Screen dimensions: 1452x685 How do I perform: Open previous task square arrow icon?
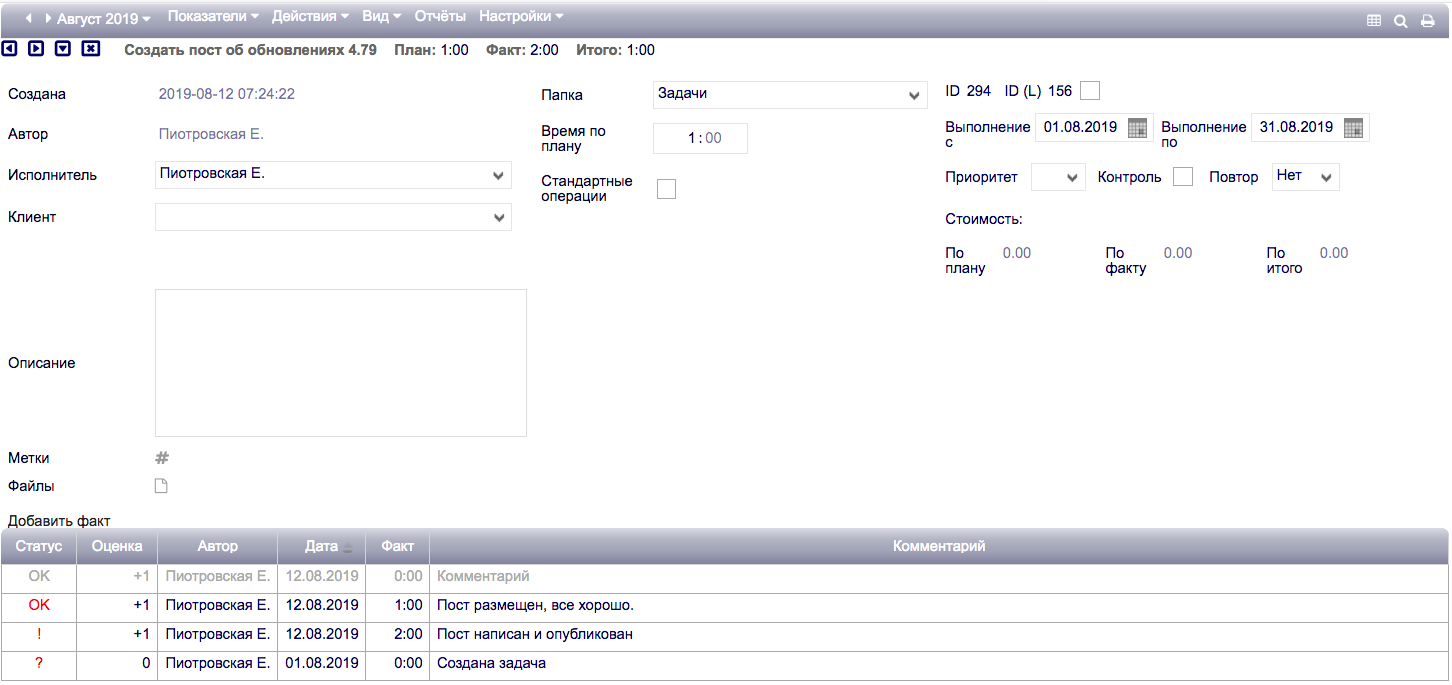pyautogui.click(x=9, y=48)
